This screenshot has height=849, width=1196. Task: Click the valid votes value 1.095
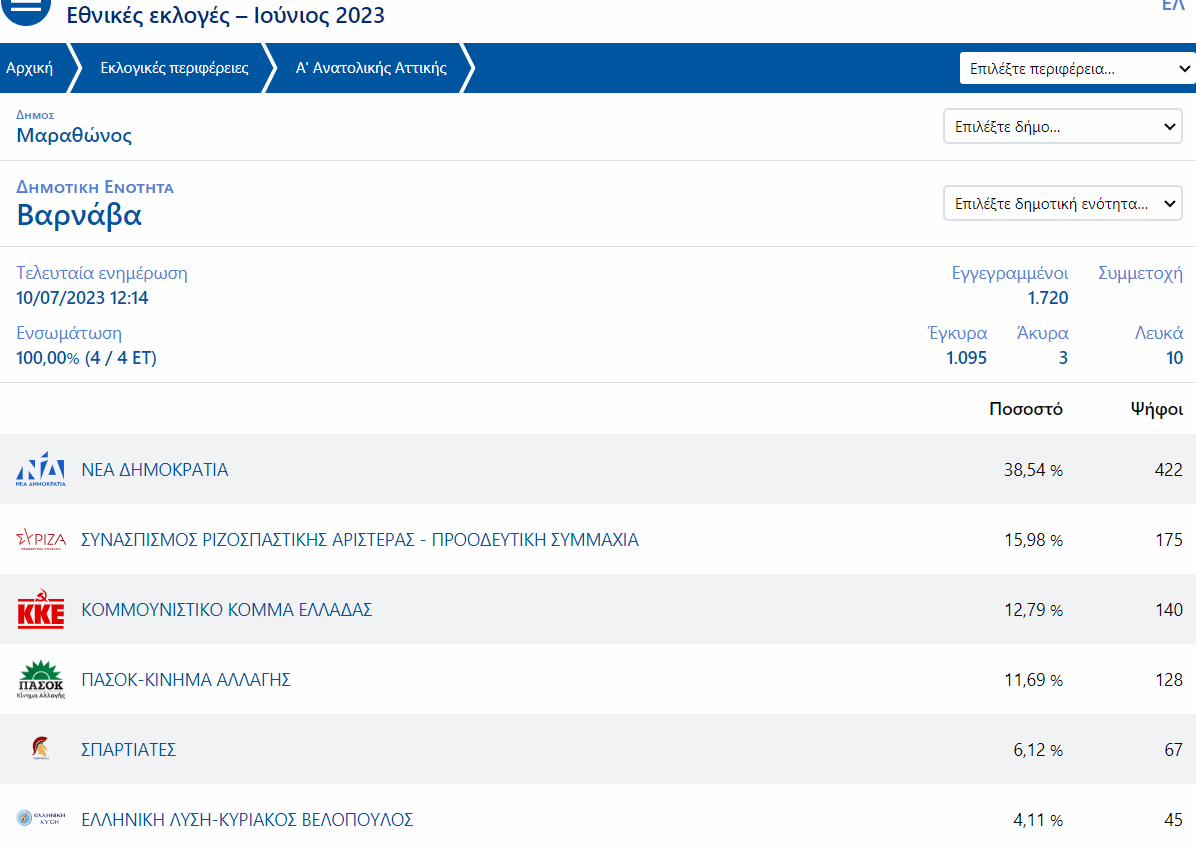point(966,358)
